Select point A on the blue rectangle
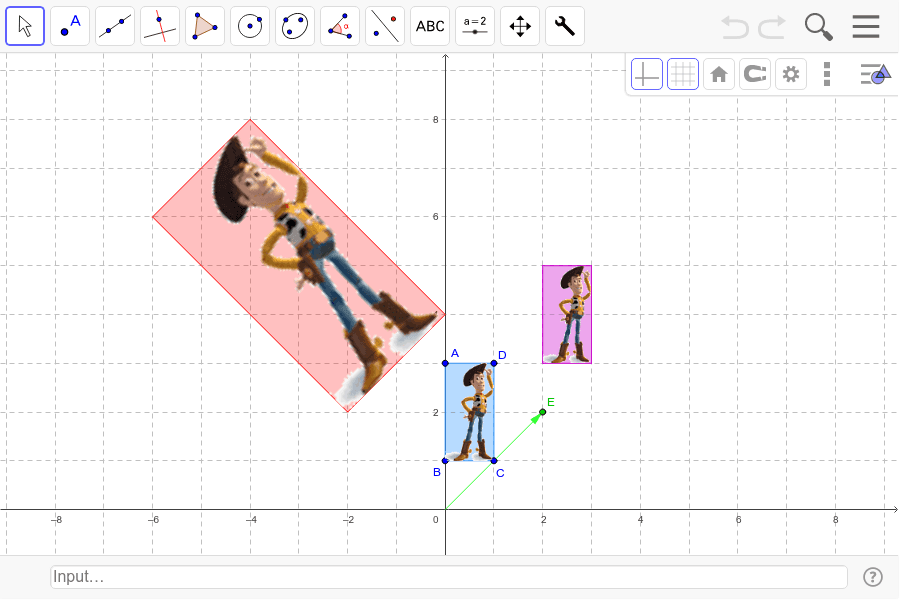 pyautogui.click(x=445, y=363)
